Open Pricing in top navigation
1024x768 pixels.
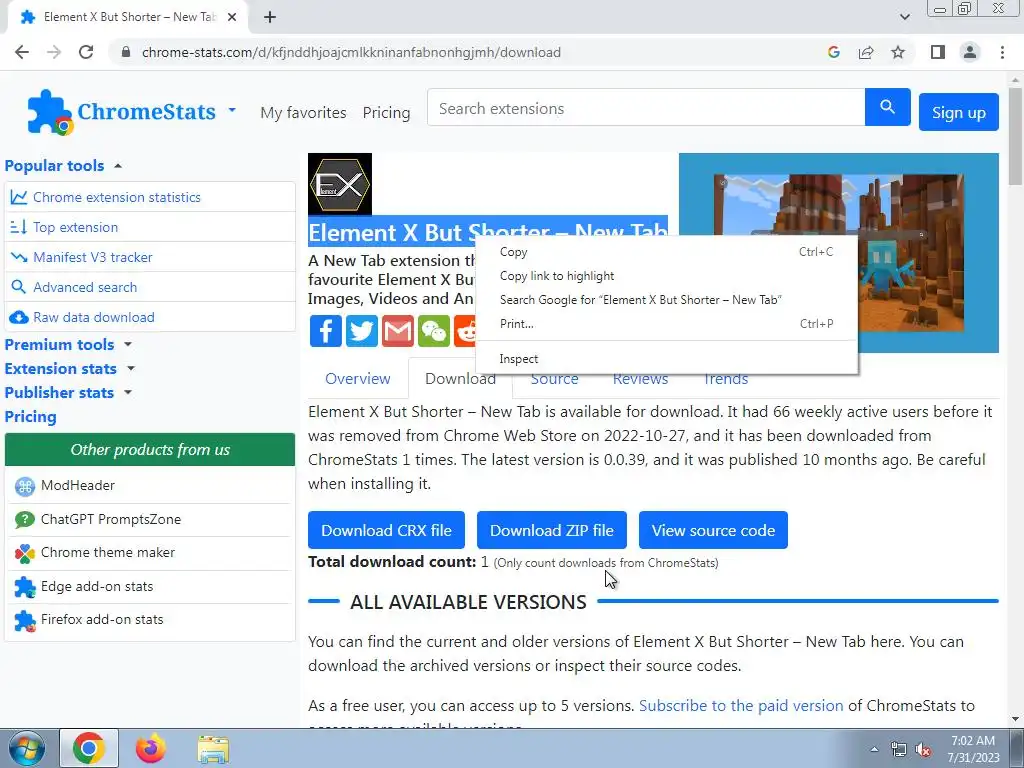(x=386, y=113)
